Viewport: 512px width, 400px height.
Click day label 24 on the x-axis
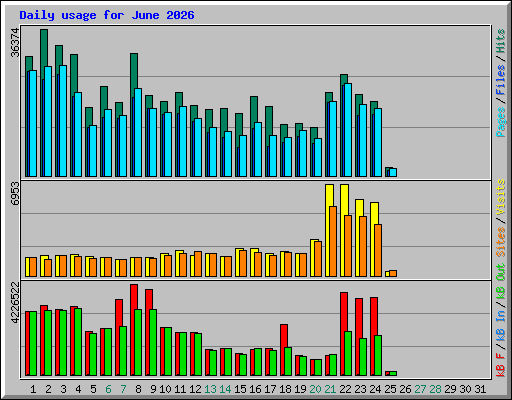point(375,389)
